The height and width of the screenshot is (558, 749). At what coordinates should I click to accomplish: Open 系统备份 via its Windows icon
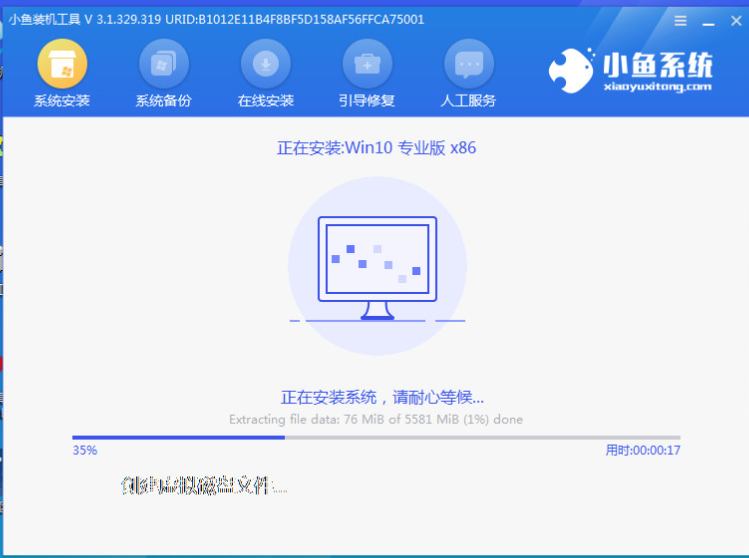click(x=163, y=65)
